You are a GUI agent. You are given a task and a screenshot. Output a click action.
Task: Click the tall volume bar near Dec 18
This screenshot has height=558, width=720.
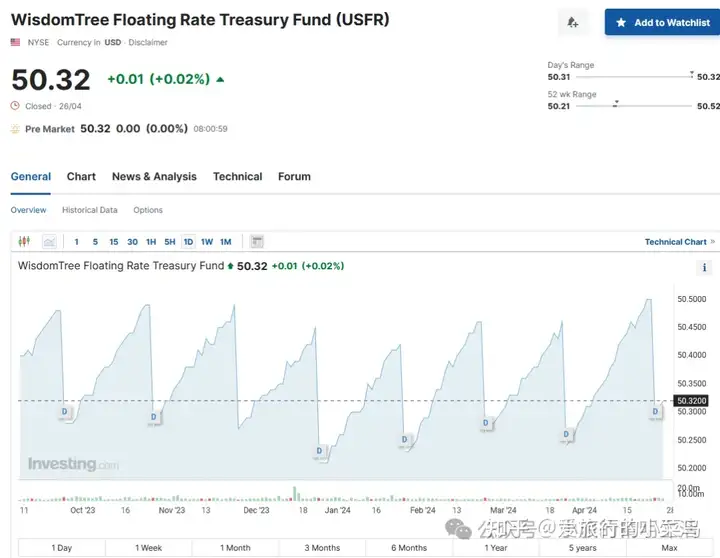(x=294, y=493)
